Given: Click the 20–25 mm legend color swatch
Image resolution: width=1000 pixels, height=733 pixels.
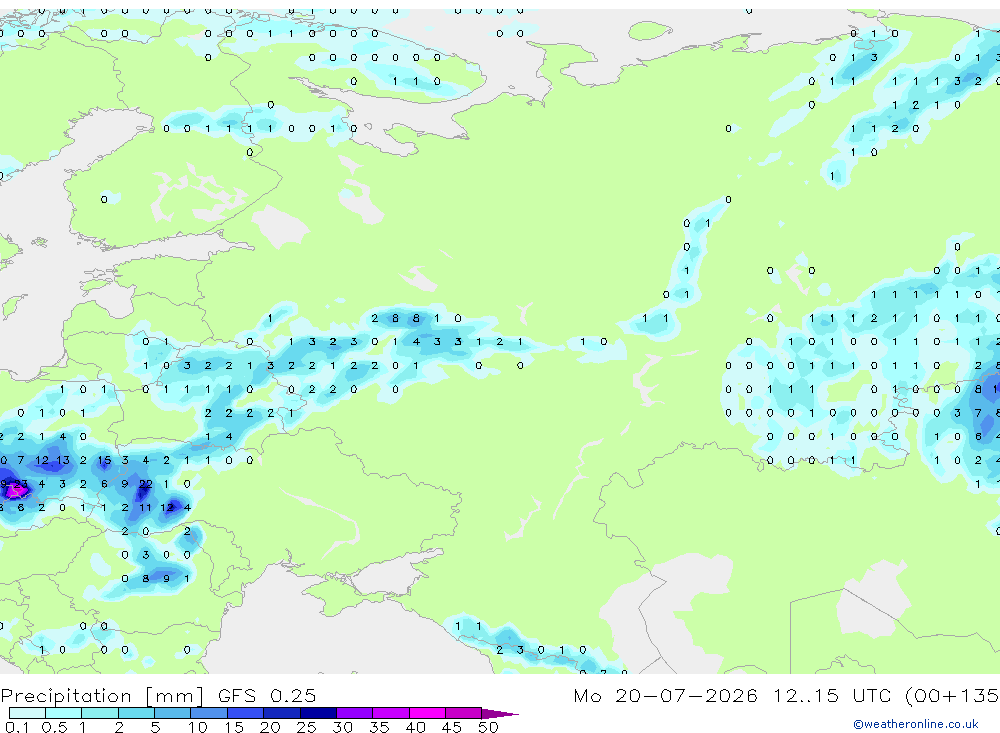Looking at the screenshot, I should pyautogui.click(x=281, y=713).
